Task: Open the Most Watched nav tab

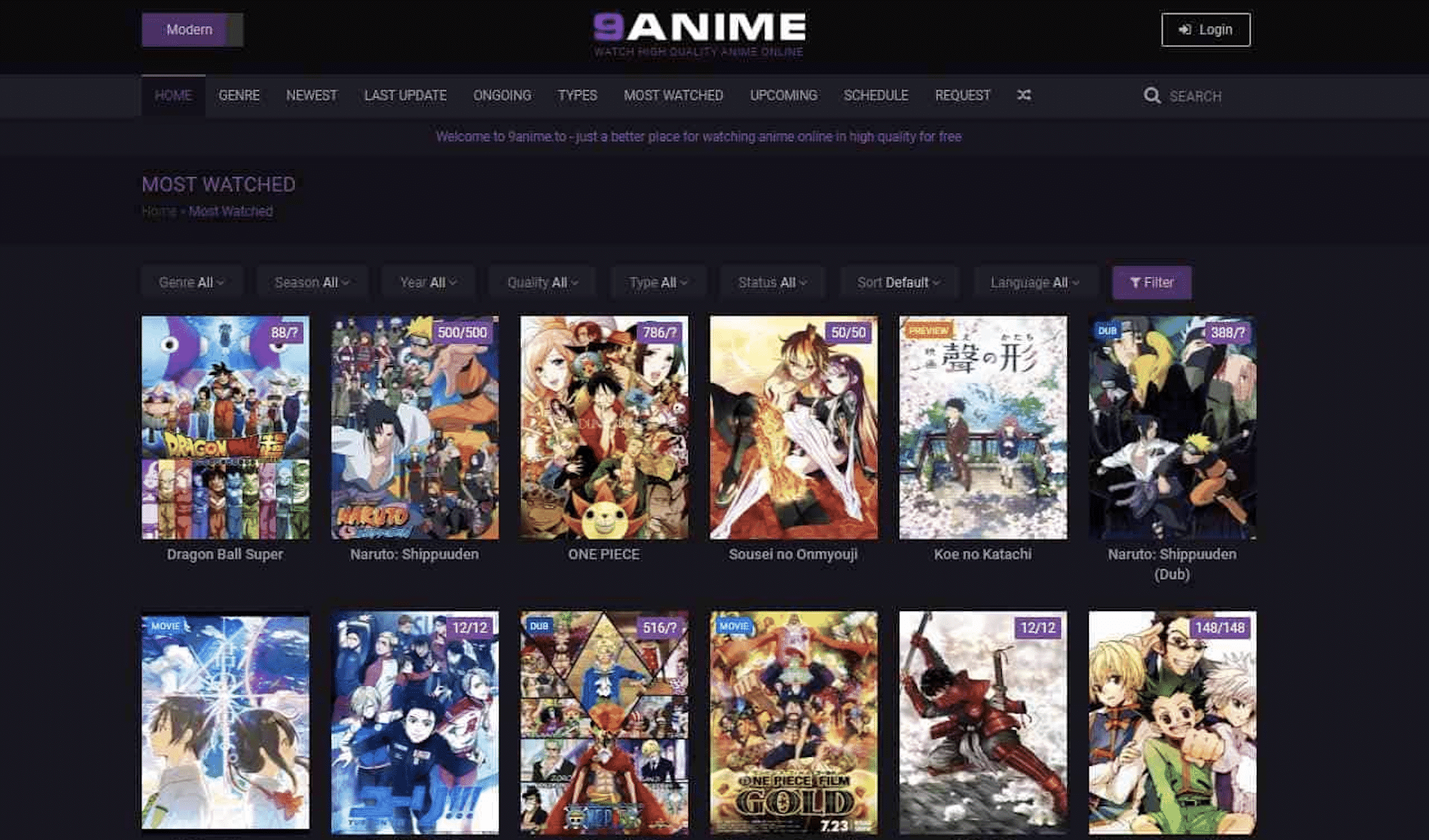Action: tap(673, 96)
